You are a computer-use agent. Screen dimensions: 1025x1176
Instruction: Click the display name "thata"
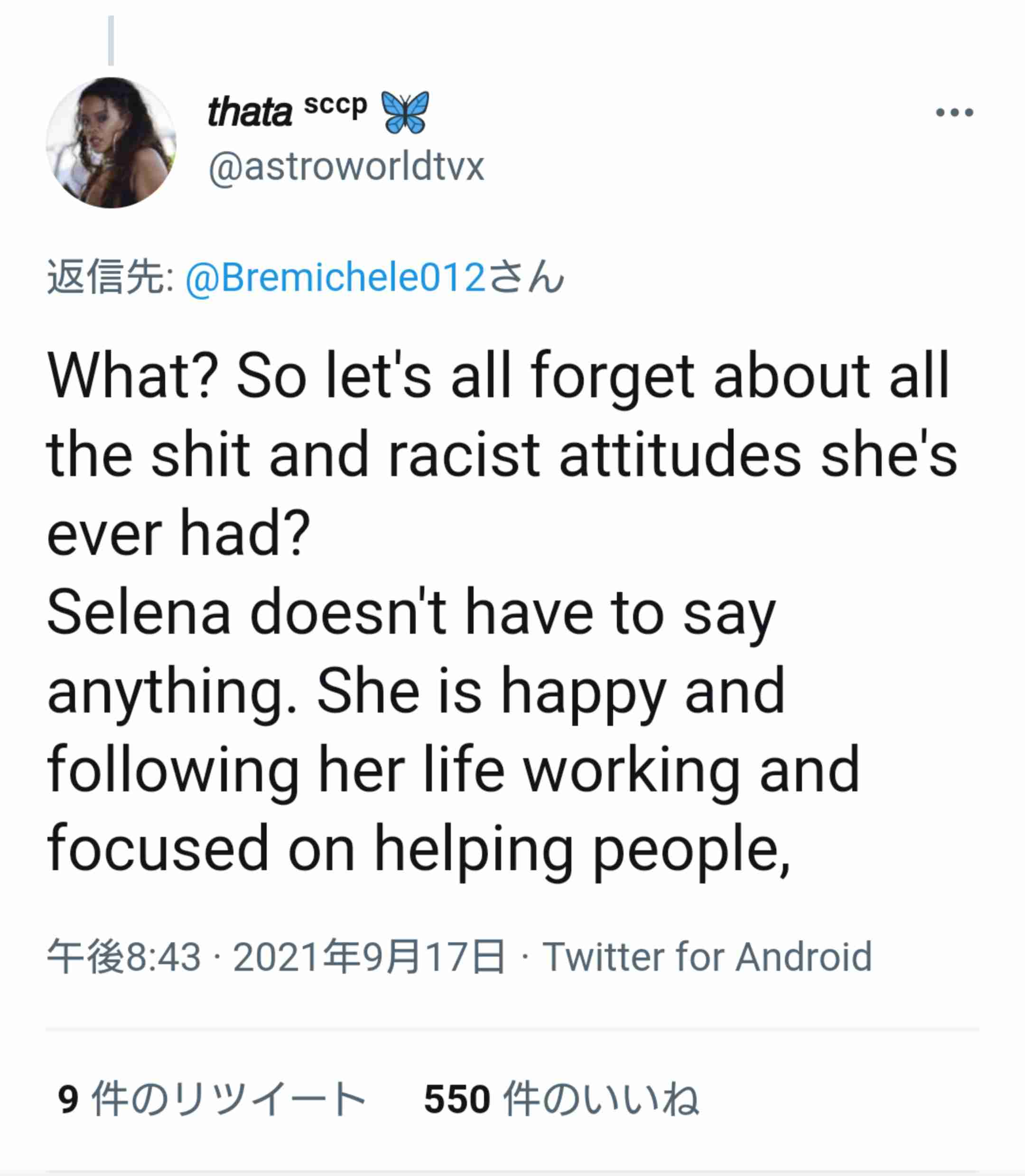pos(250,112)
